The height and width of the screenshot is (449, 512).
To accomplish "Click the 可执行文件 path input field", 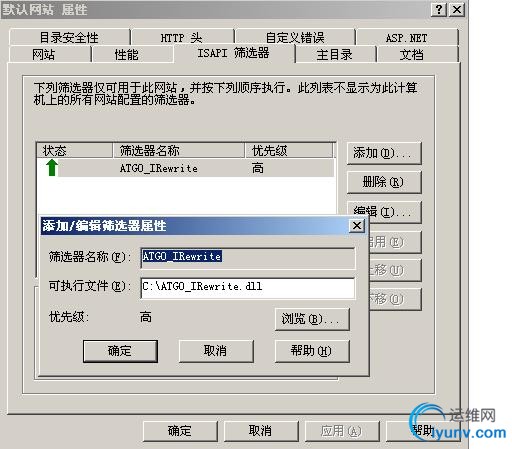I will pyautogui.click(x=248, y=288).
